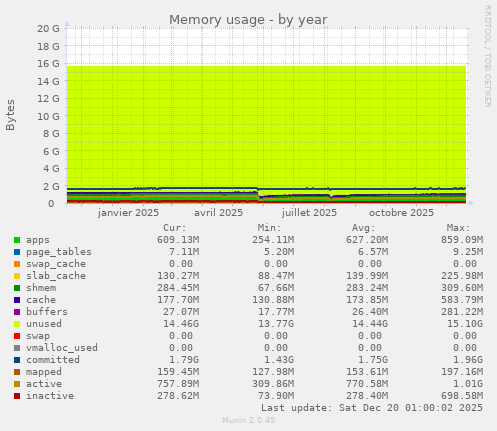497x431 pixels.
Task: Click apps current value 609.13M
Action: click(178, 240)
